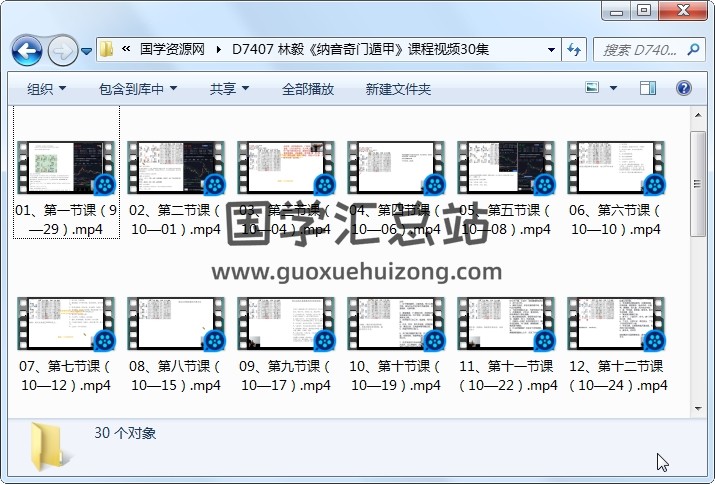715x485 pixels.
Task: Click folder icon in address bar
Action: (106, 49)
